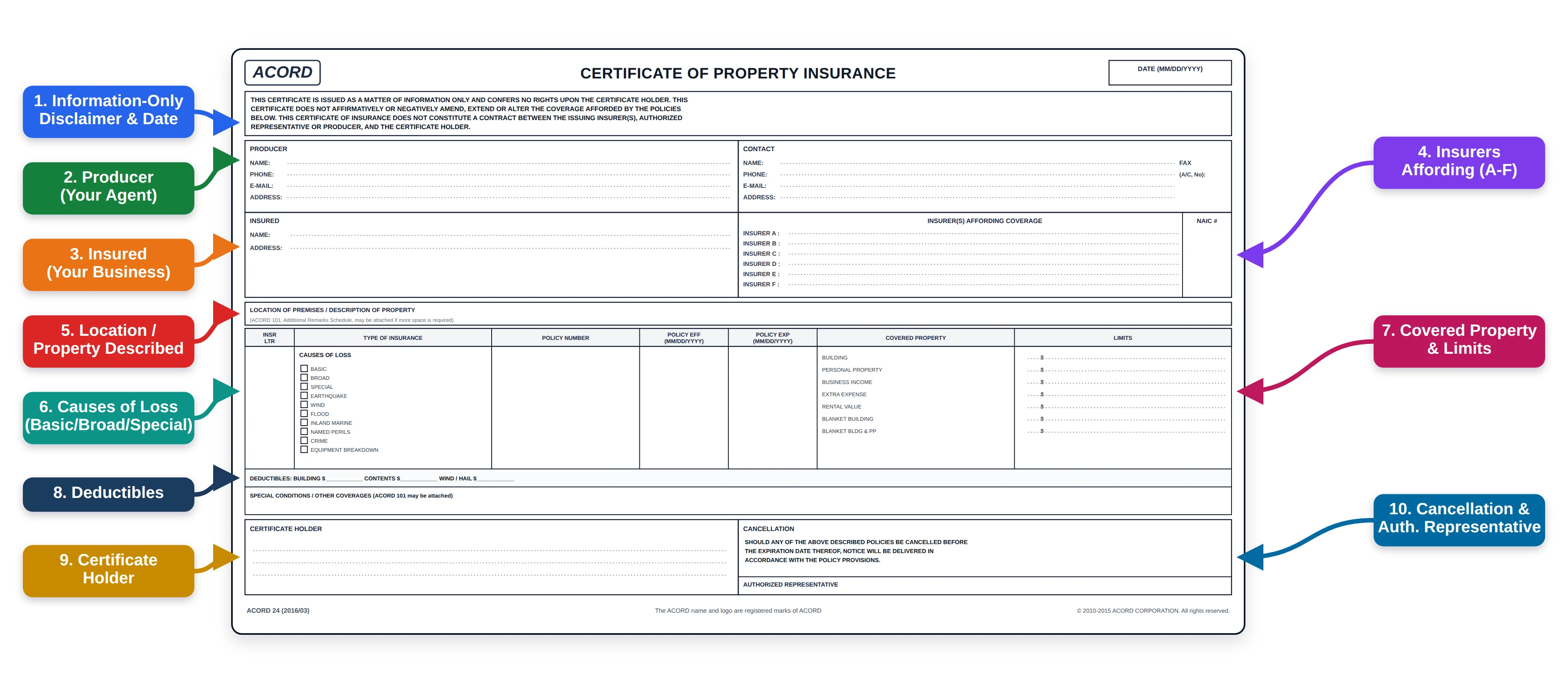Click the ACORD logo
The height and width of the screenshot is (683, 1568).
click(283, 72)
